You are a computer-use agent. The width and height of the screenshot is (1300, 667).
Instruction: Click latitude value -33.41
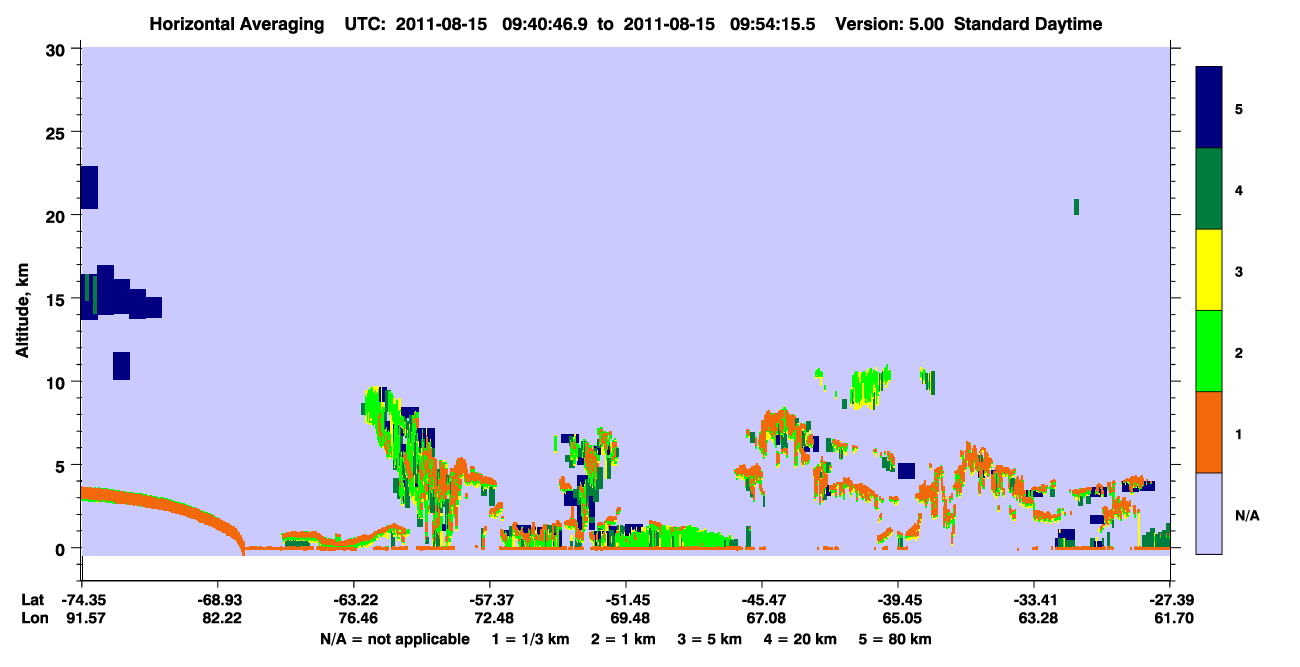[x=1034, y=600]
